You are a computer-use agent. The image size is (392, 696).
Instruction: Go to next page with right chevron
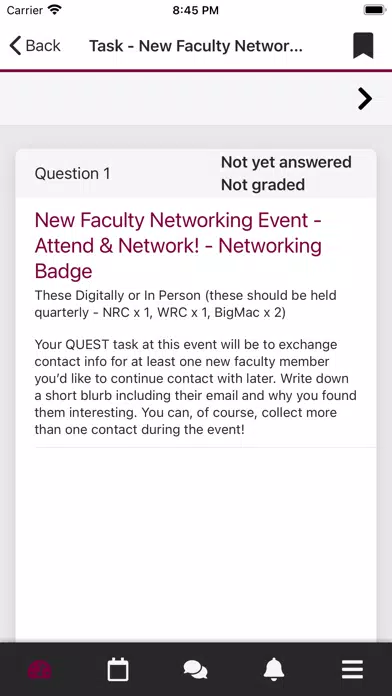pos(365,99)
